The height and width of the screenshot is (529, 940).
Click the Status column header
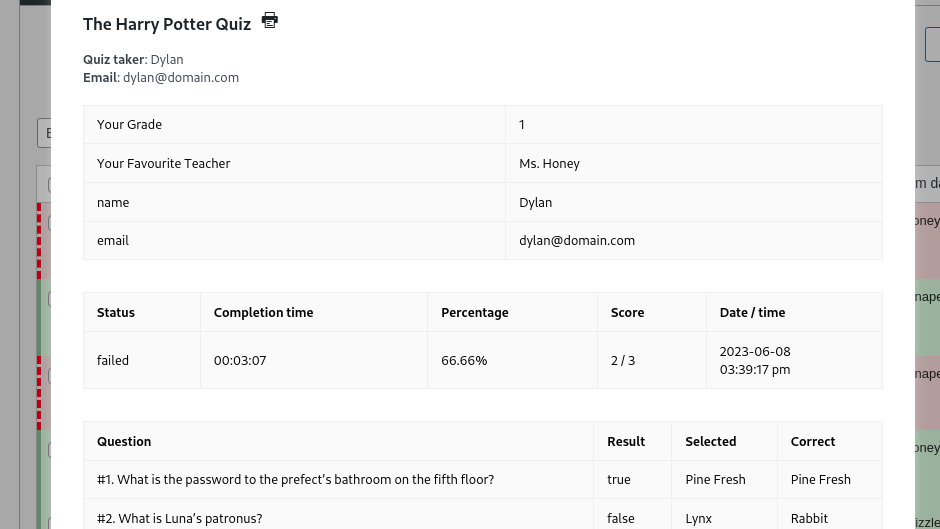116,312
